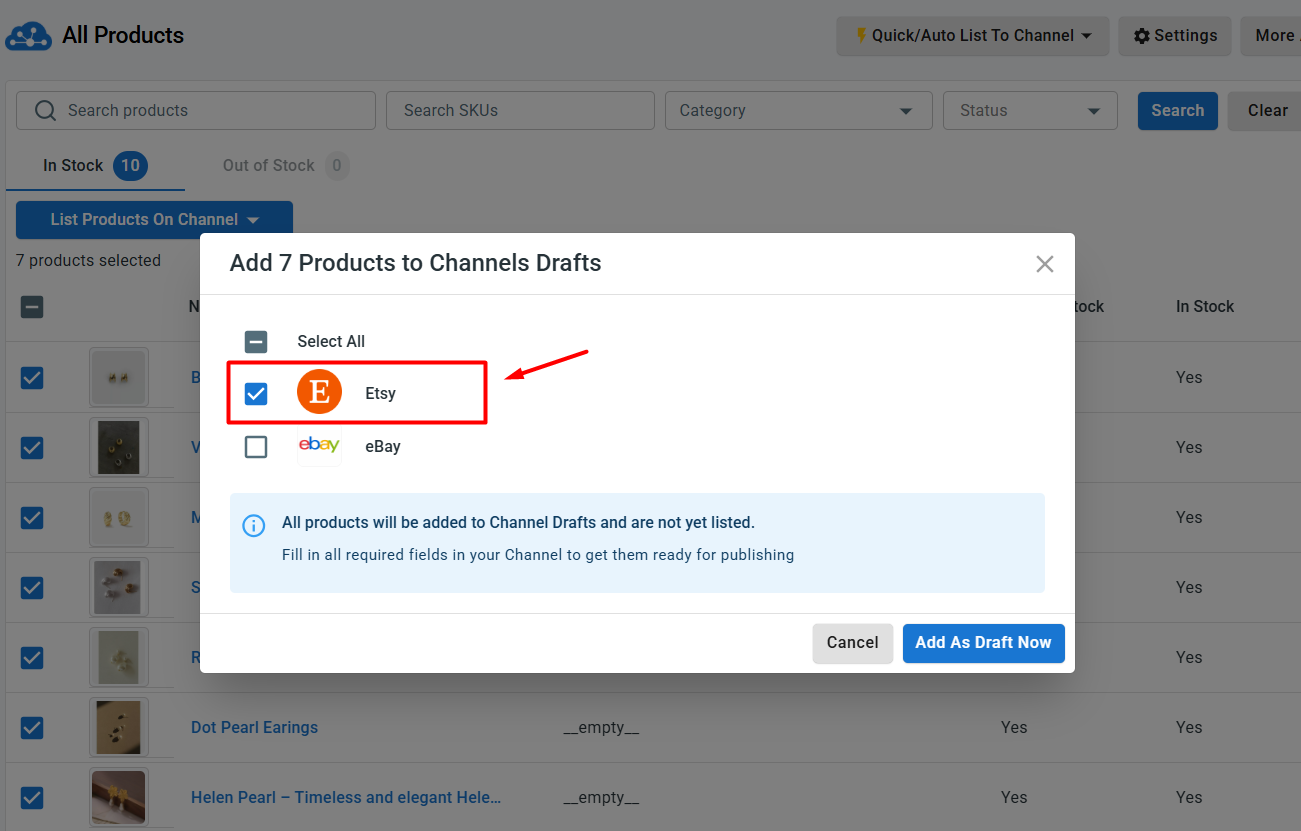Click the Search products input field
The height and width of the screenshot is (831, 1301).
196,110
